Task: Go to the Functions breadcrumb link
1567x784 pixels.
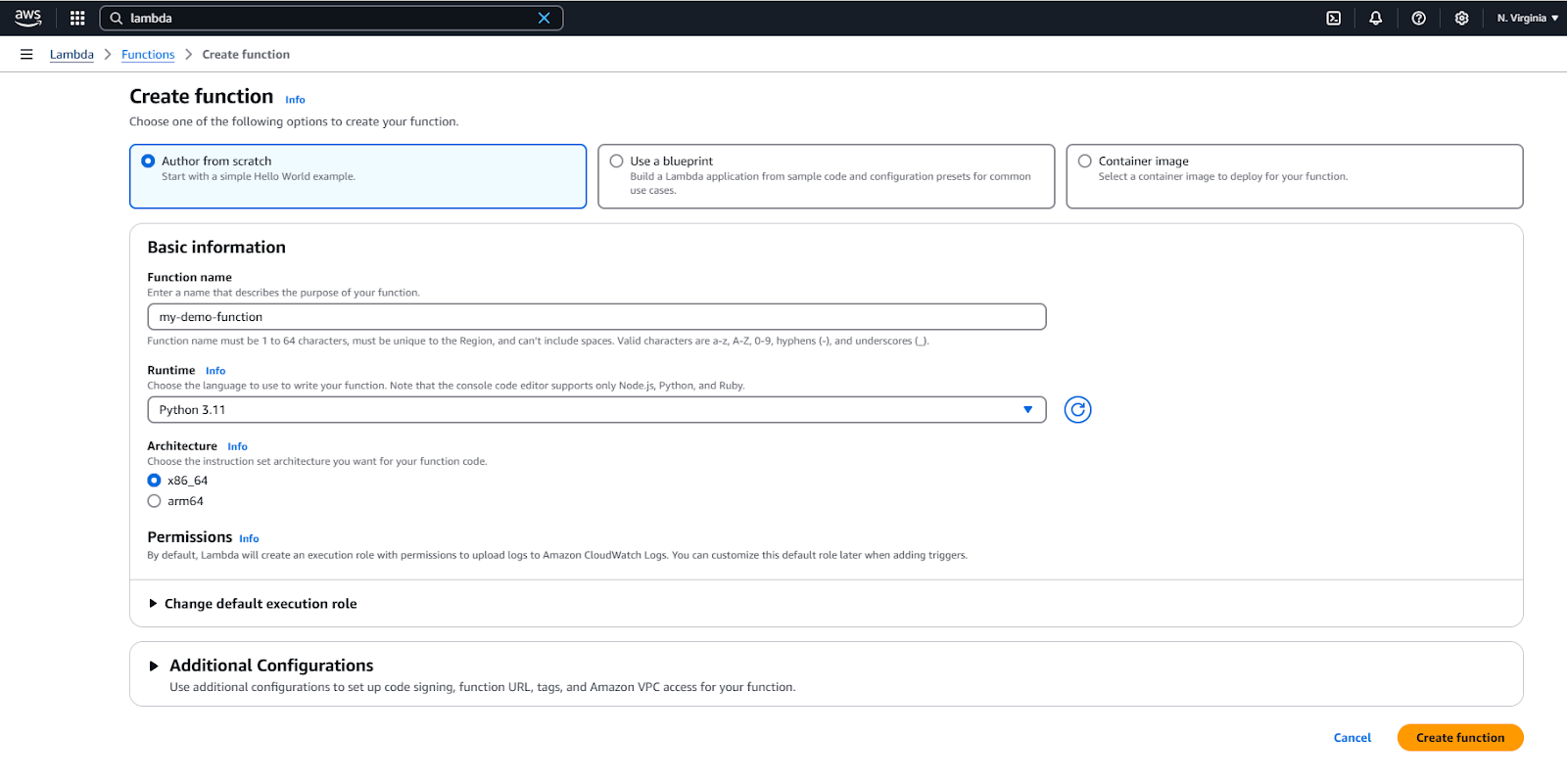Action: (x=148, y=55)
